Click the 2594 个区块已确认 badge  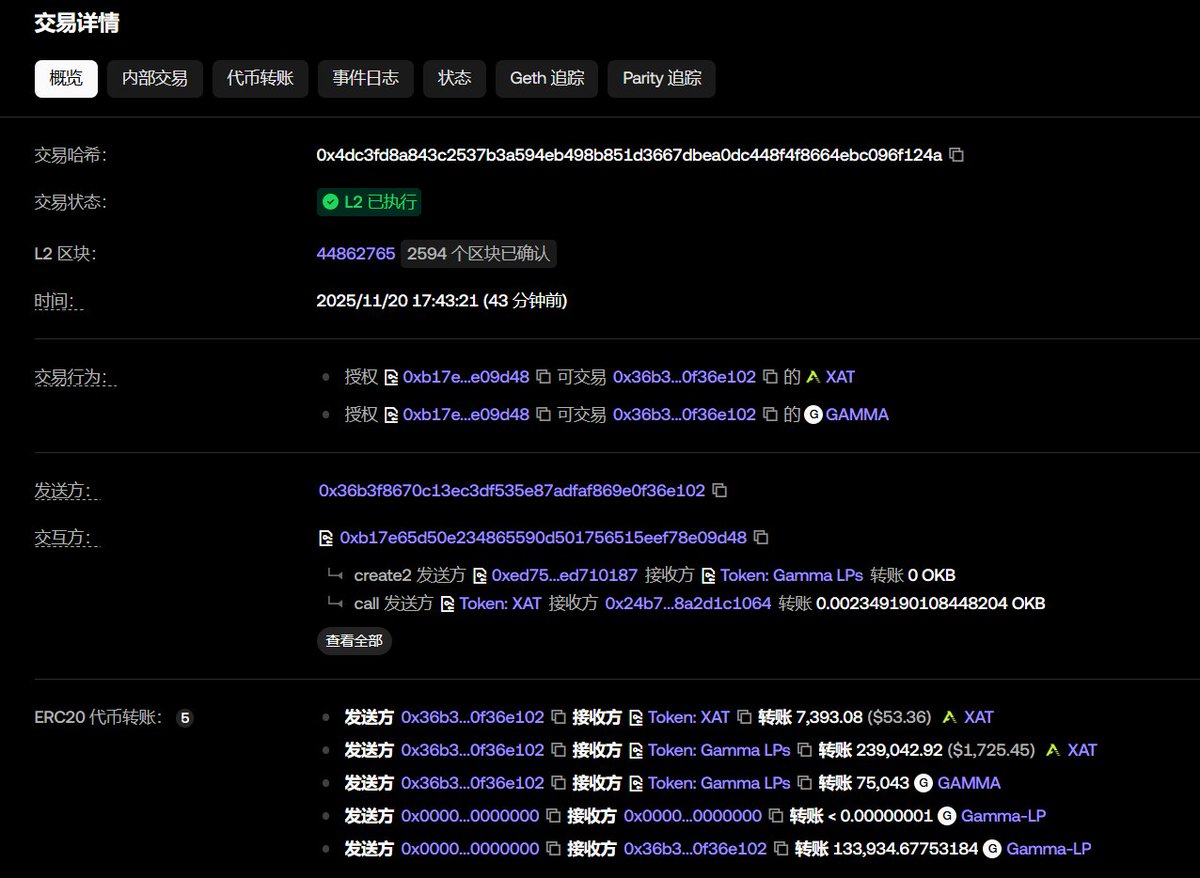click(x=479, y=254)
